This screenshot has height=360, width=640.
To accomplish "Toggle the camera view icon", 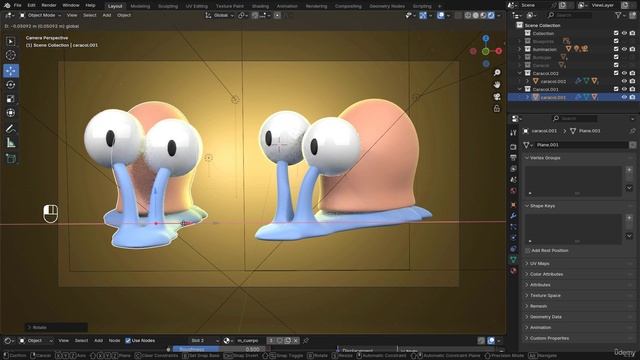I will coord(497,96).
